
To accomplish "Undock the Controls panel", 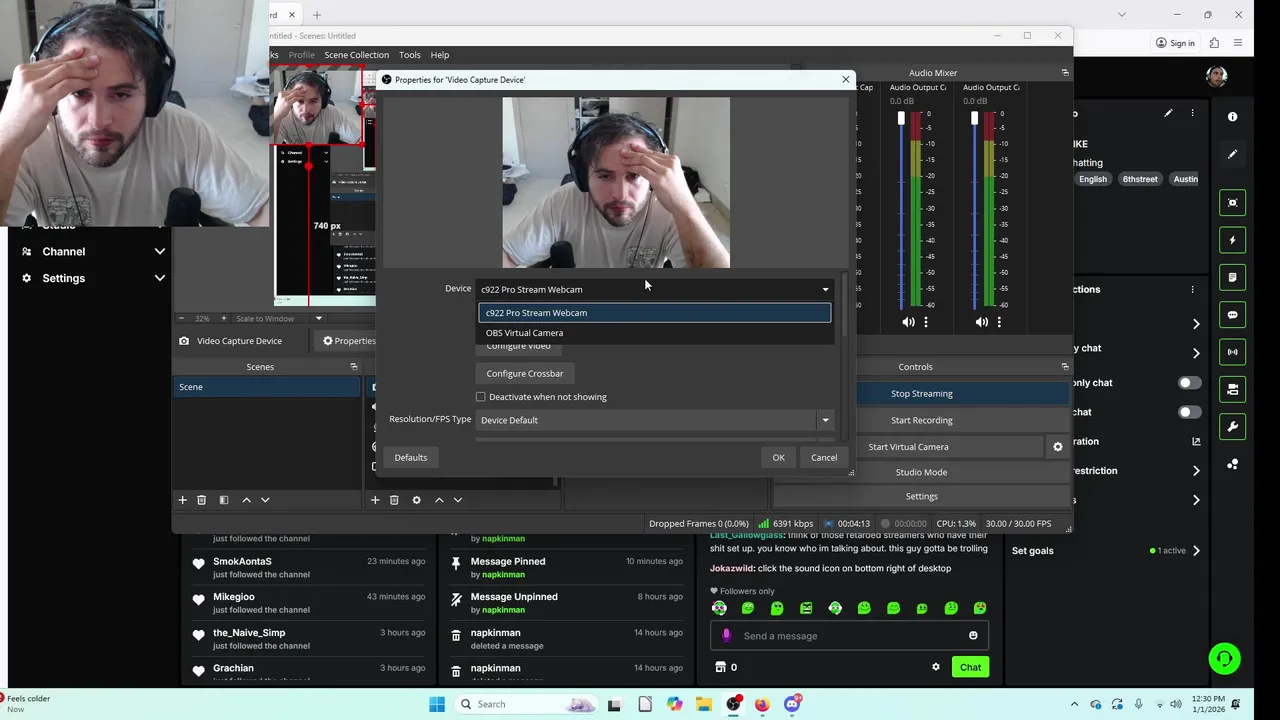I will pyautogui.click(x=1065, y=367).
